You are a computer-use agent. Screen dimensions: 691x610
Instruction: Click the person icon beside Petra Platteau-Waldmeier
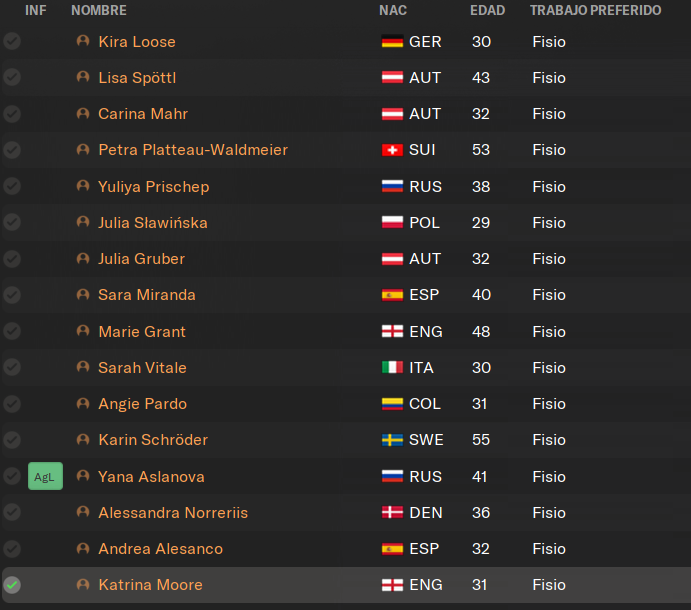[83, 149]
